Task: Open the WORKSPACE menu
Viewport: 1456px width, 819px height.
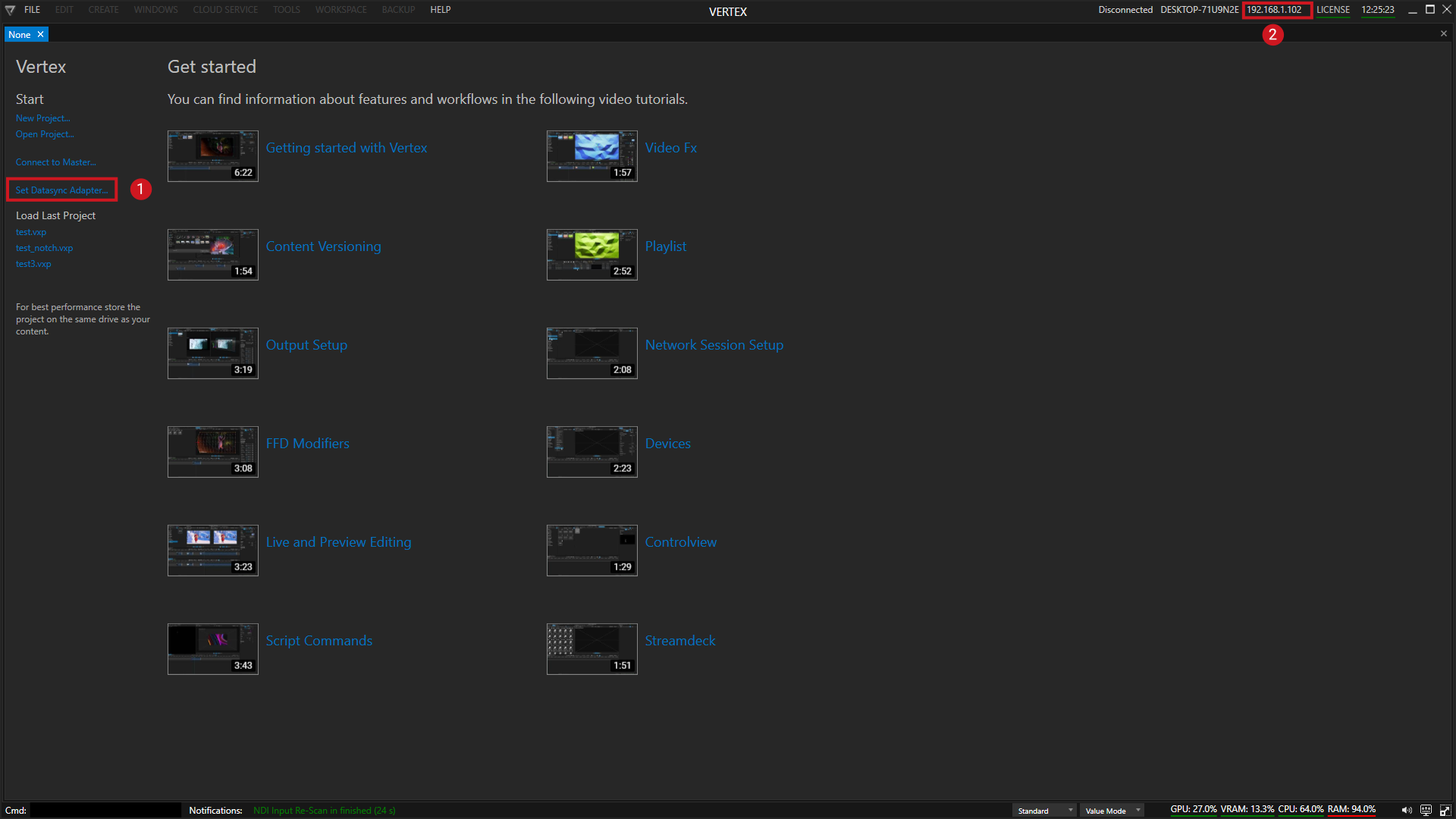Action: tap(341, 10)
